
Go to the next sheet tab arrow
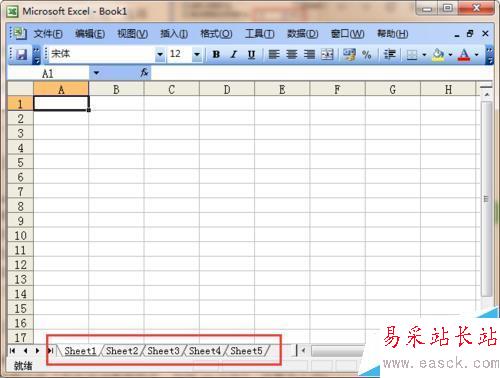38,351
